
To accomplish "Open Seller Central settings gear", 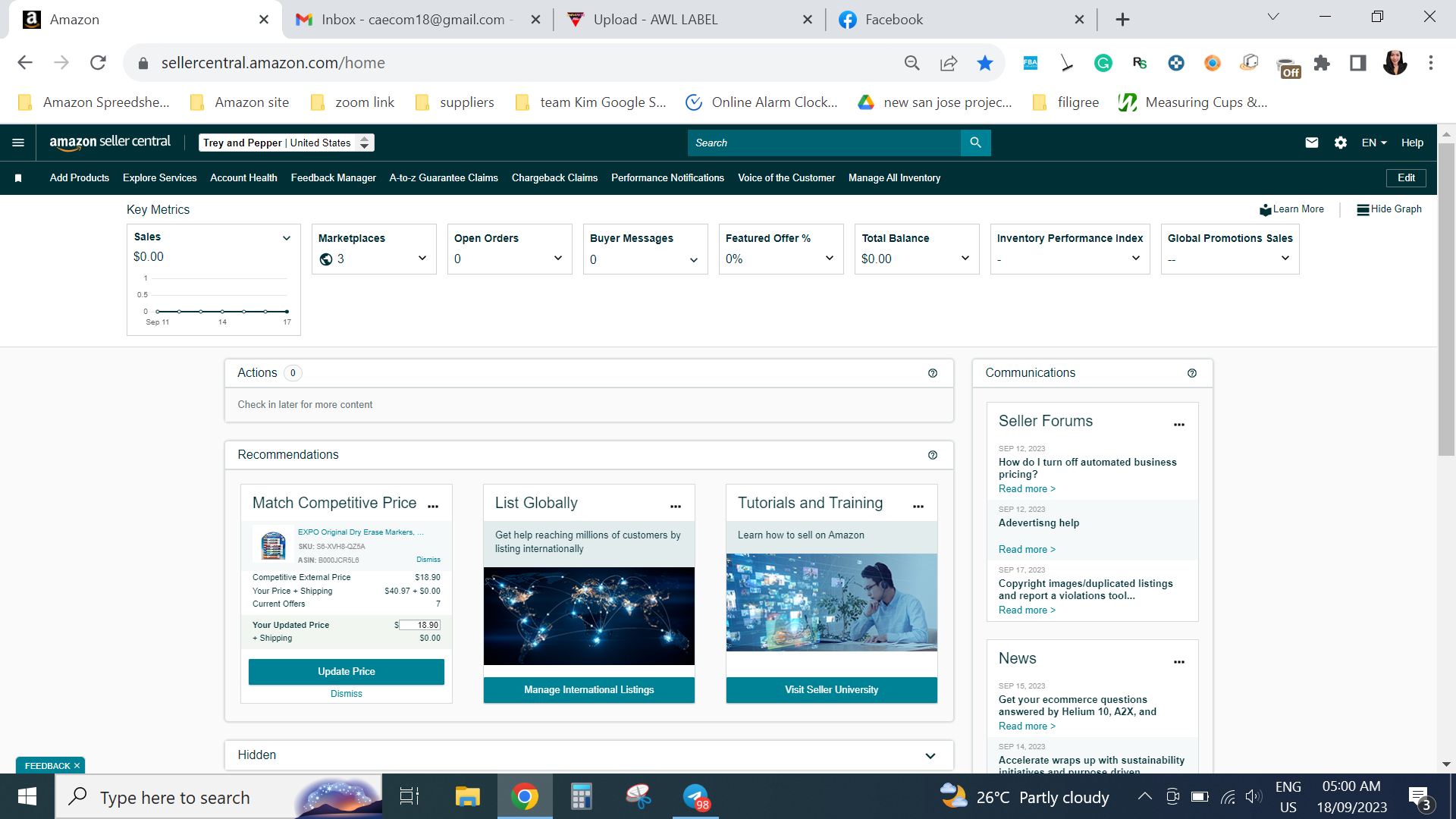I will click(1341, 143).
